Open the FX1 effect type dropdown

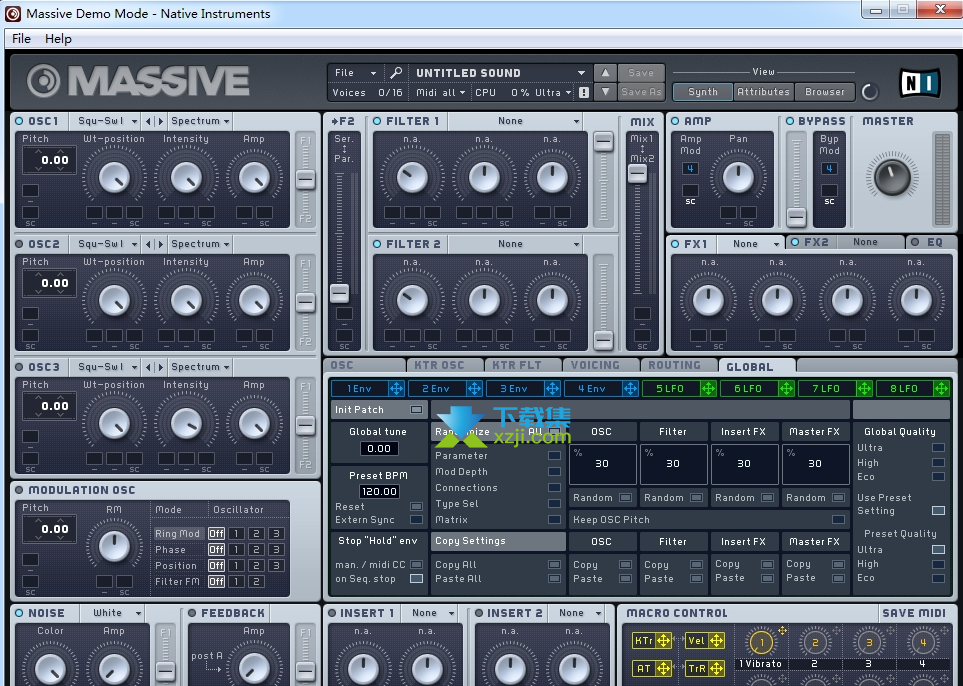click(751, 244)
